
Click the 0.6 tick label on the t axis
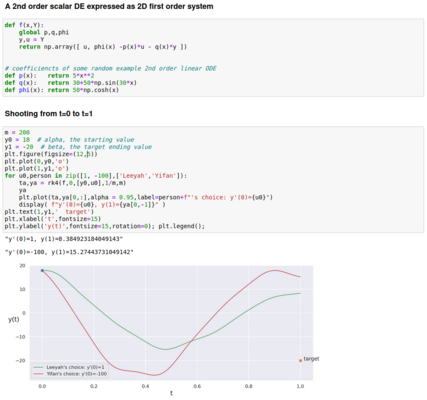[x=197, y=386]
